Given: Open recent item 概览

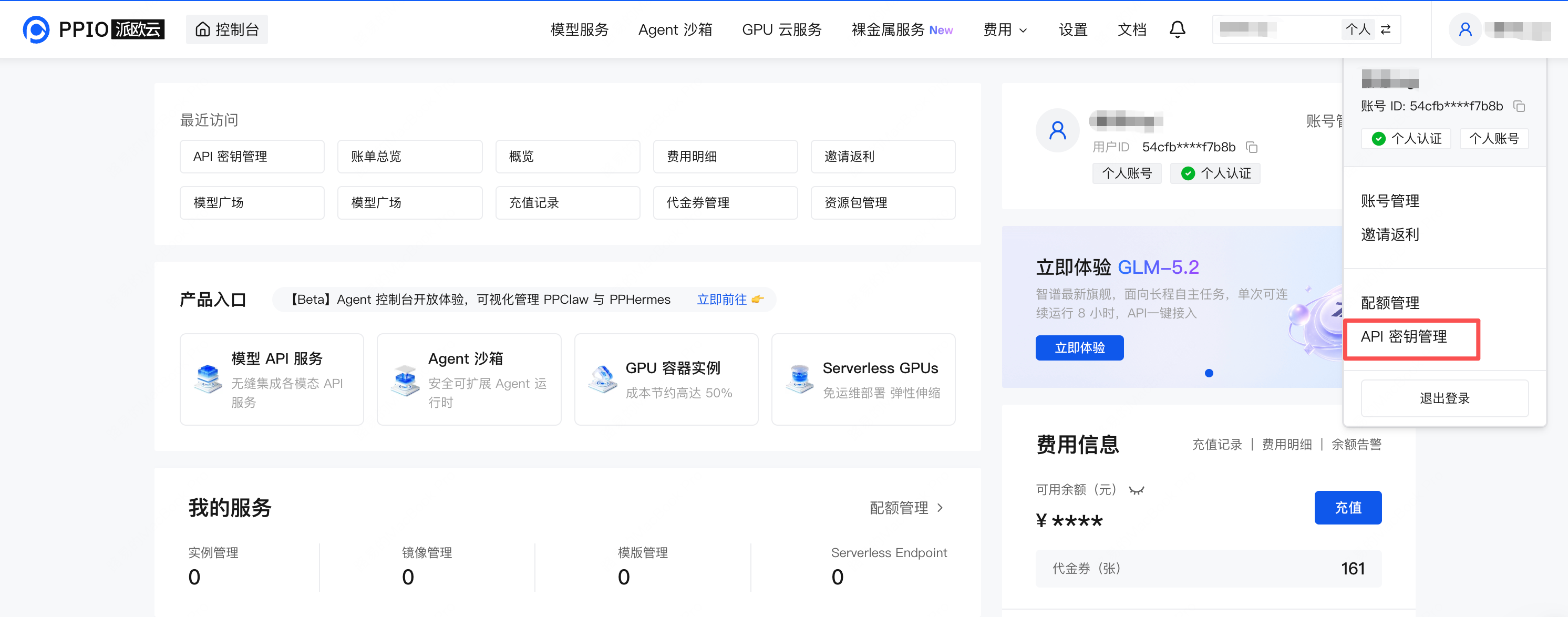Looking at the screenshot, I should click(x=568, y=157).
